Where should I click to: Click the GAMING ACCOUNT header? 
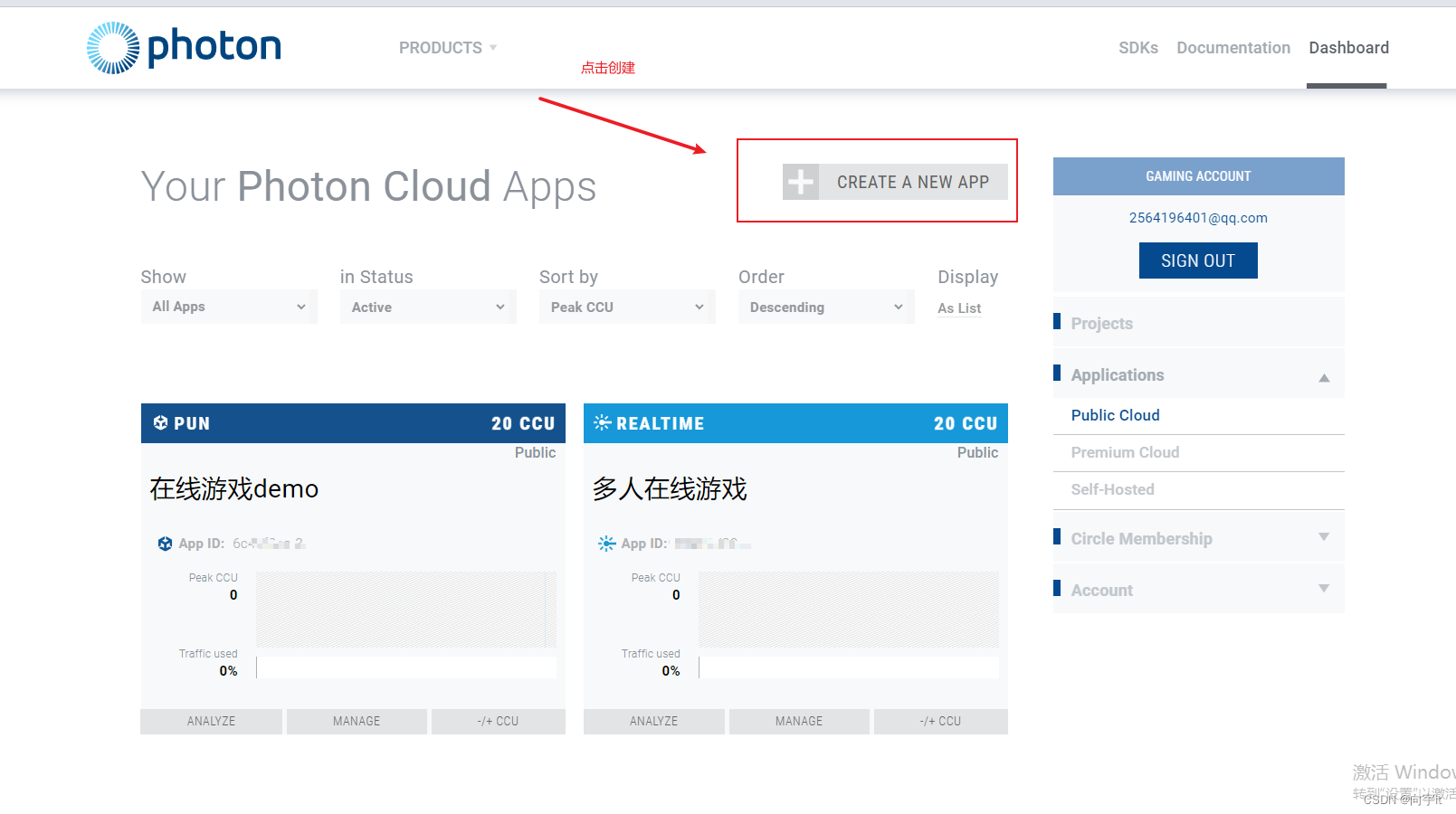1199,176
